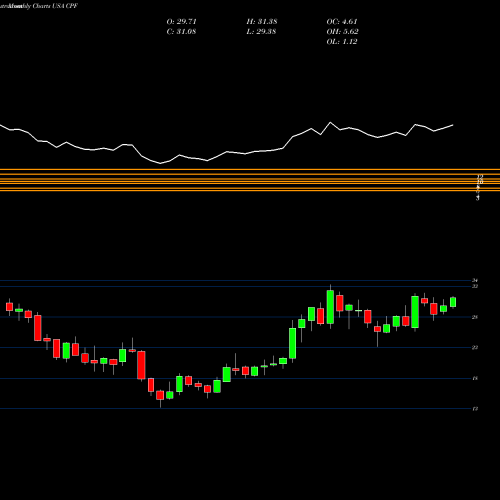Screen dimensions: 500x500
Task: Click the most recent green candlestick at chart end
Action: [x=453, y=302]
